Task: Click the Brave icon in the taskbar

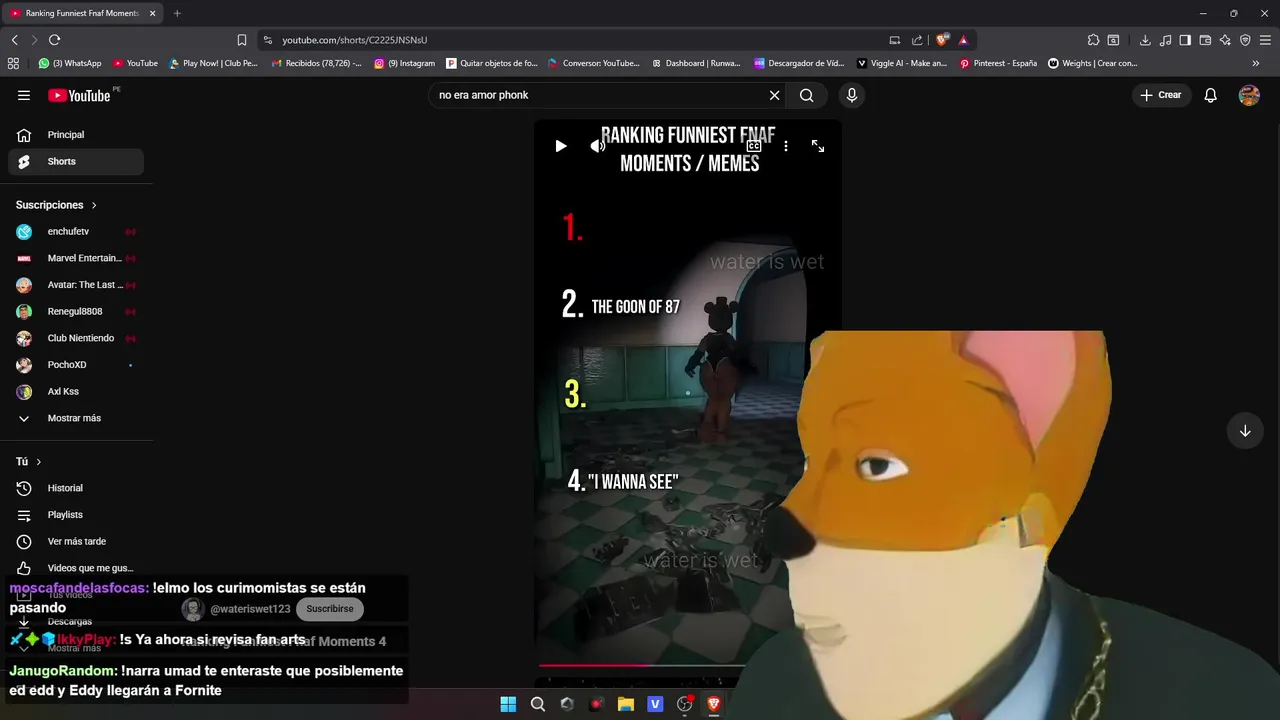Action: click(x=714, y=704)
